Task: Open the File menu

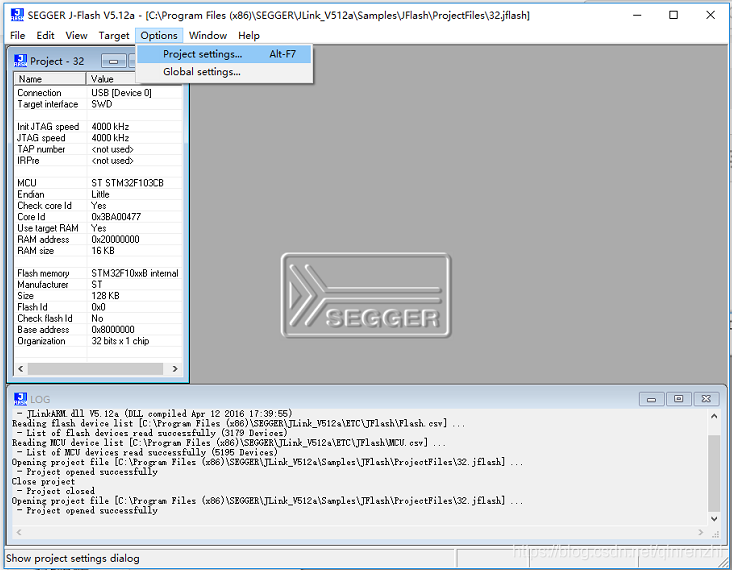Action: coord(18,35)
